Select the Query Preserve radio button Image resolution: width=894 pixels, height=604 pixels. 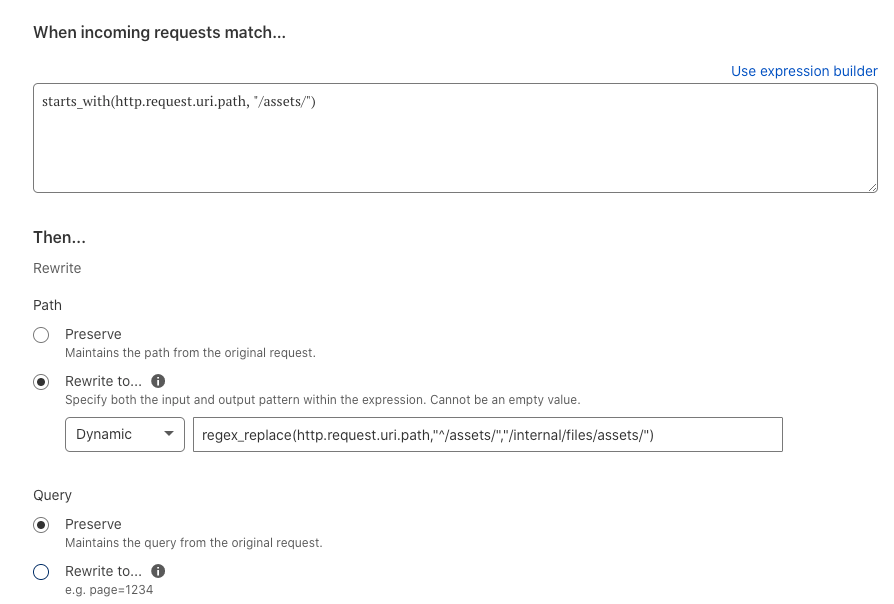(41, 525)
